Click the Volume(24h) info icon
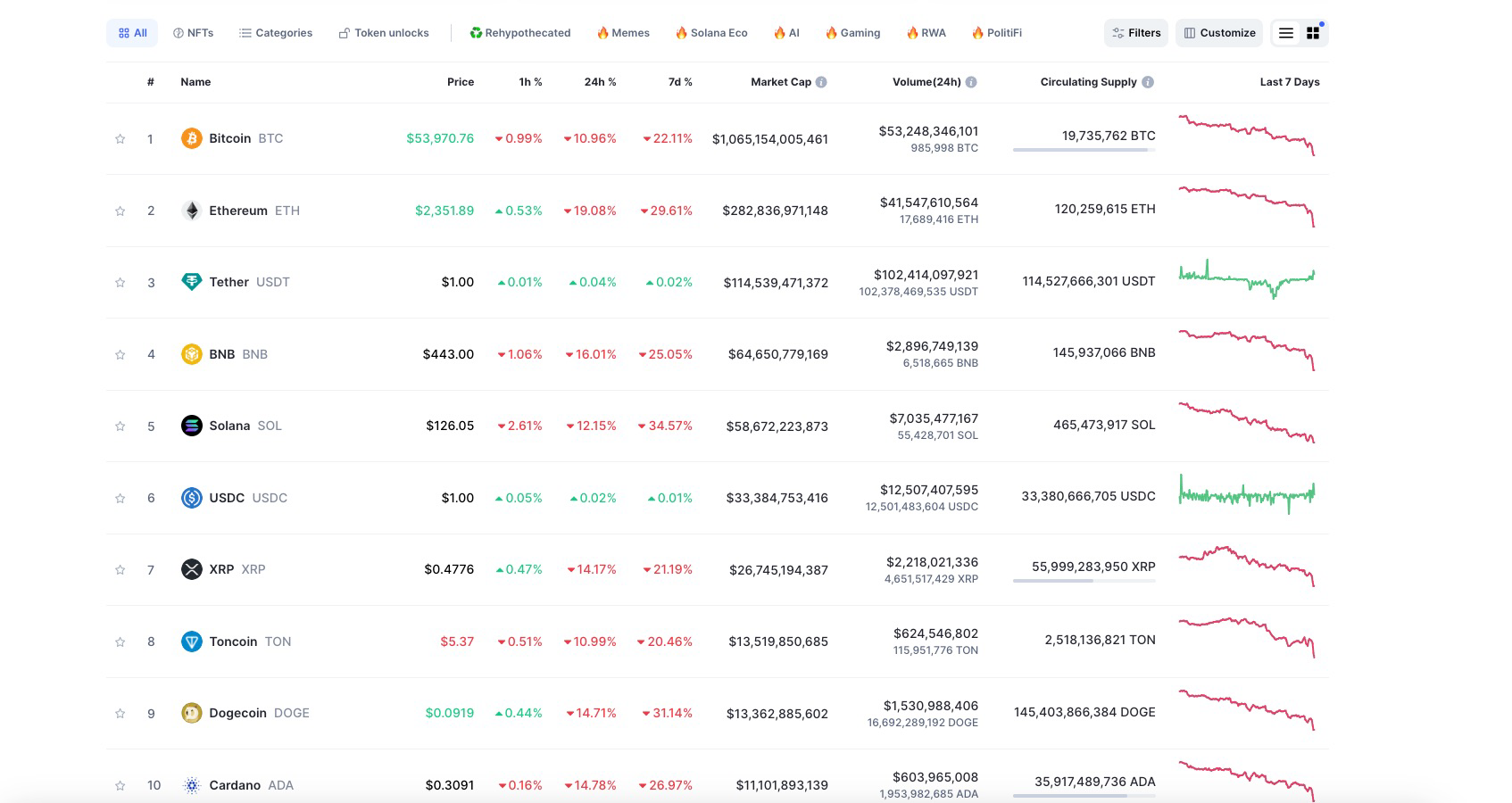 [971, 82]
